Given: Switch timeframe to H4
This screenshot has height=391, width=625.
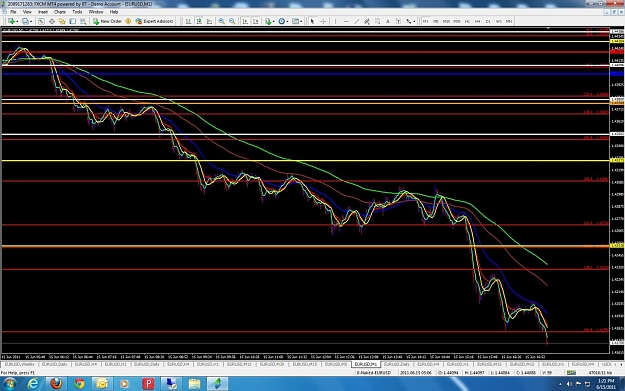Looking at the screenshot, I should pos(478,21).
